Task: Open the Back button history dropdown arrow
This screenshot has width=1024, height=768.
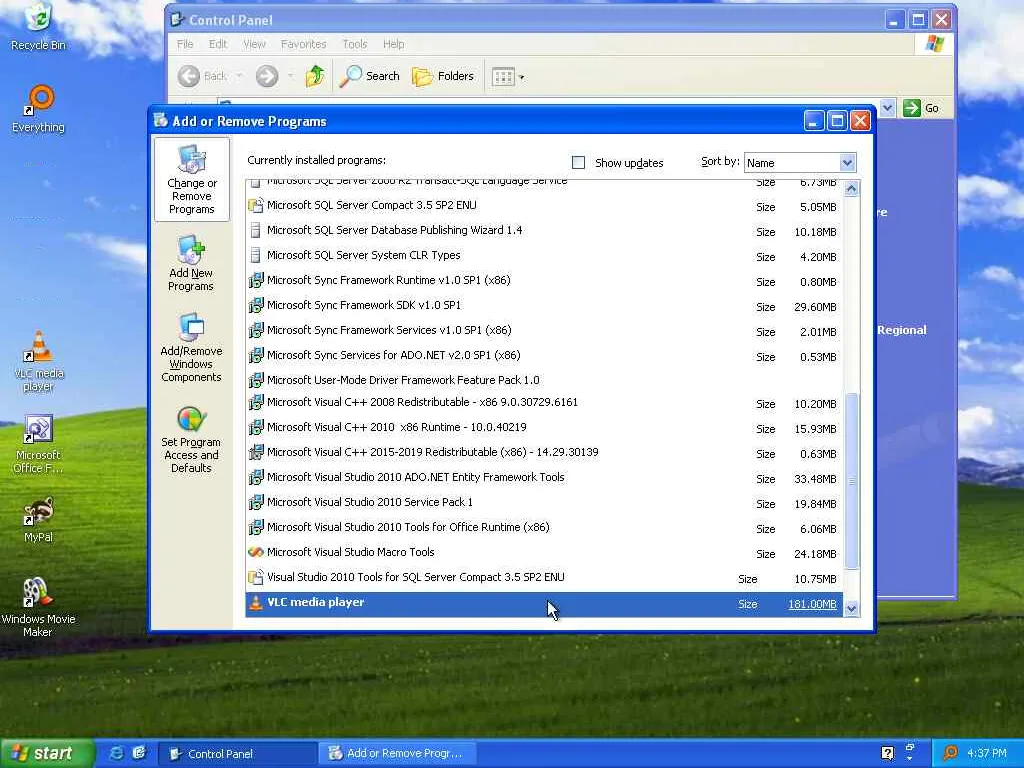Action: click(240, 76)
